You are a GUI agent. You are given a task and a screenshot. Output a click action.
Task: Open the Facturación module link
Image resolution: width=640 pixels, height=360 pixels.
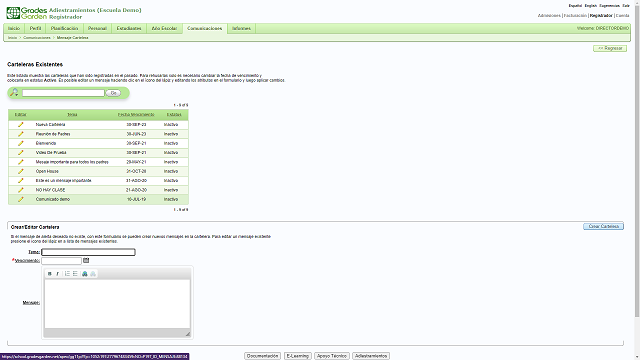click(x=576, y=16)
